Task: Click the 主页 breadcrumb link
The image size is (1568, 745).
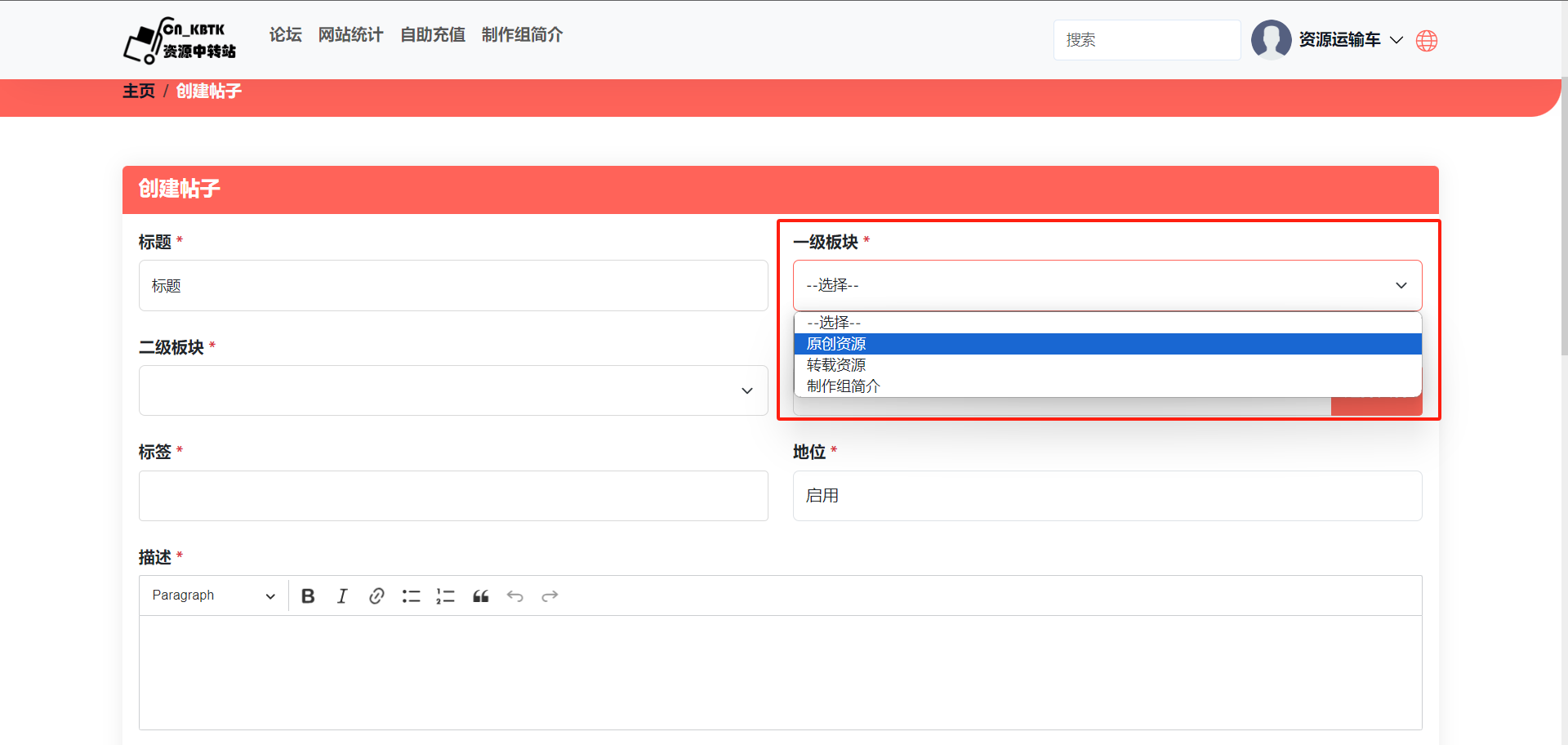Action: [x=139, y=91]
